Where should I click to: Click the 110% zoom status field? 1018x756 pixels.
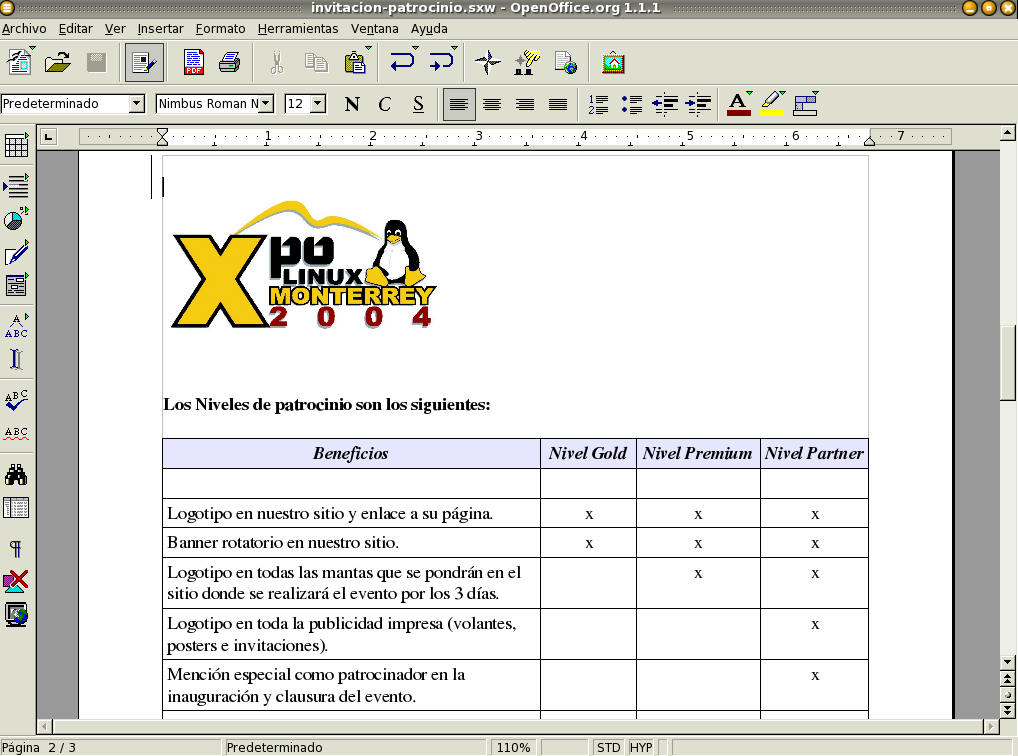click(513, 747)
